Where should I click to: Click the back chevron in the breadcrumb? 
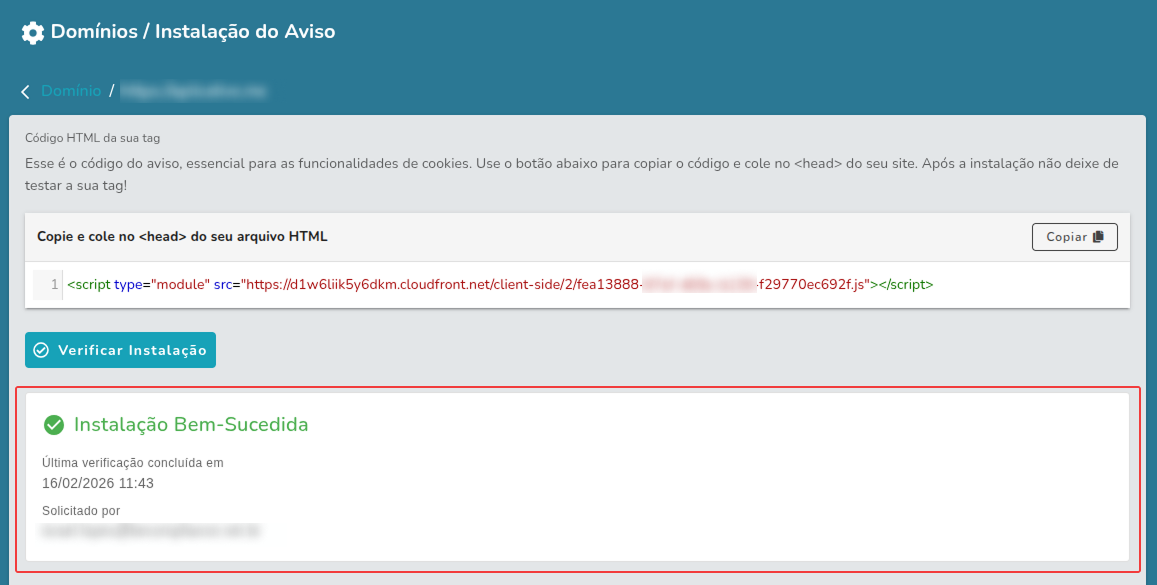pos(25,90)
